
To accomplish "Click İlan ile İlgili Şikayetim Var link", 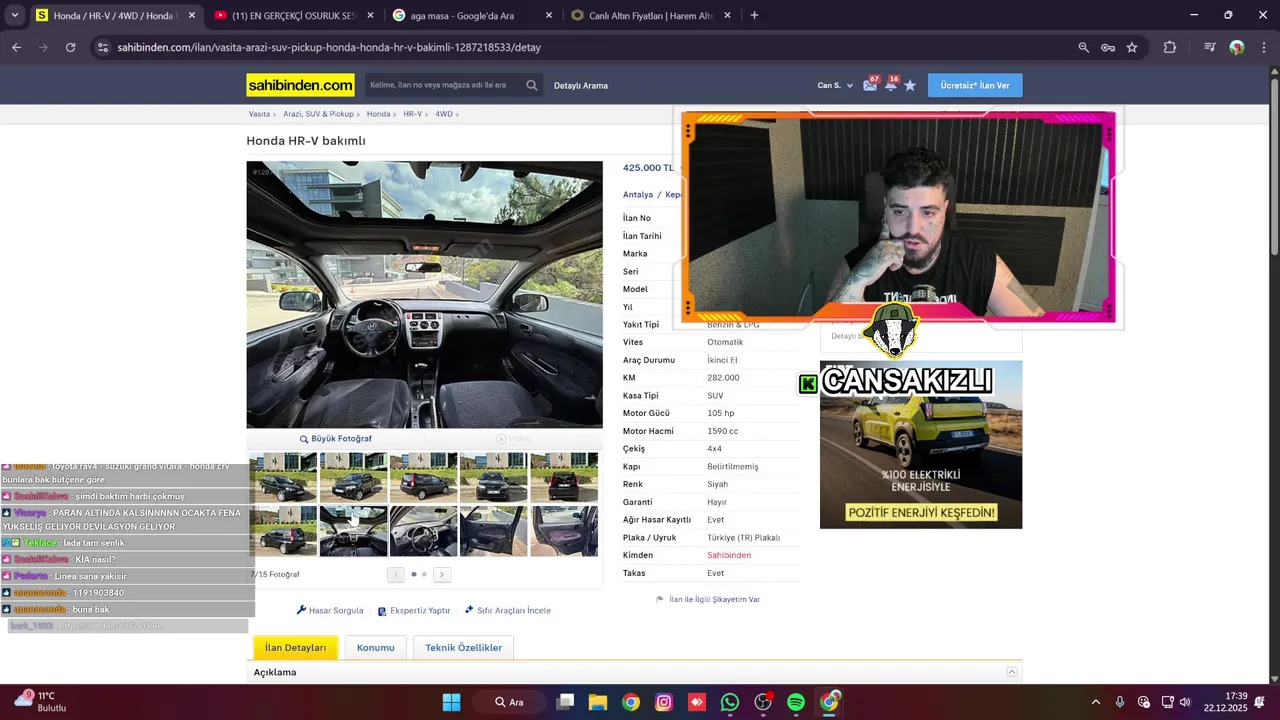I will click(x=708, y=599).
